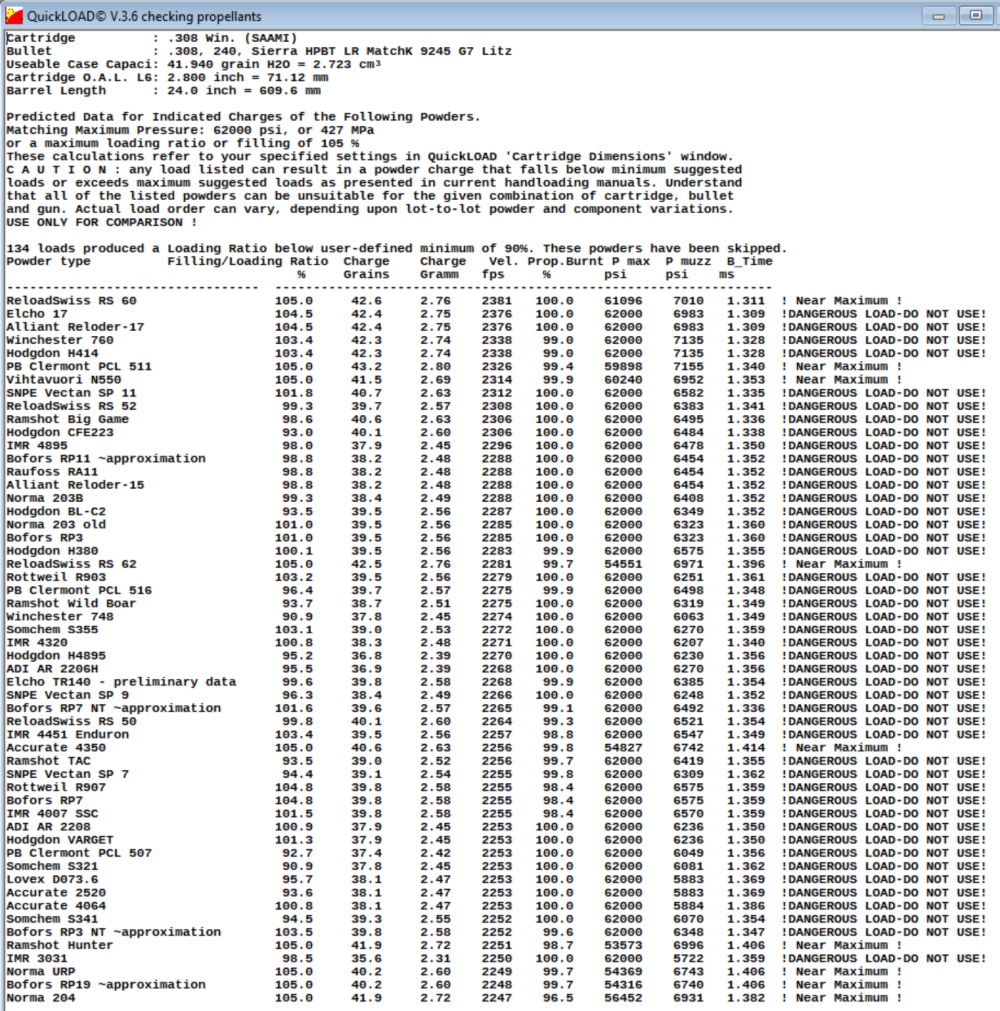Image resolution: width=1000 pixels, height=1011 pixels.
Task: Click the 'Matching Maximum Pressure: 62000 psi' line
Action: (x=190, y=130)
